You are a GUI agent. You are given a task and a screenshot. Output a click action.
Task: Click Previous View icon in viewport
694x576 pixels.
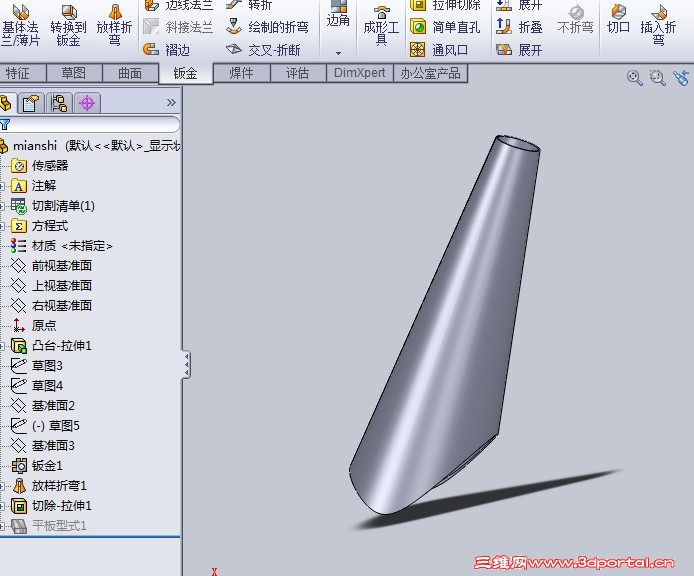pos(681,77)
